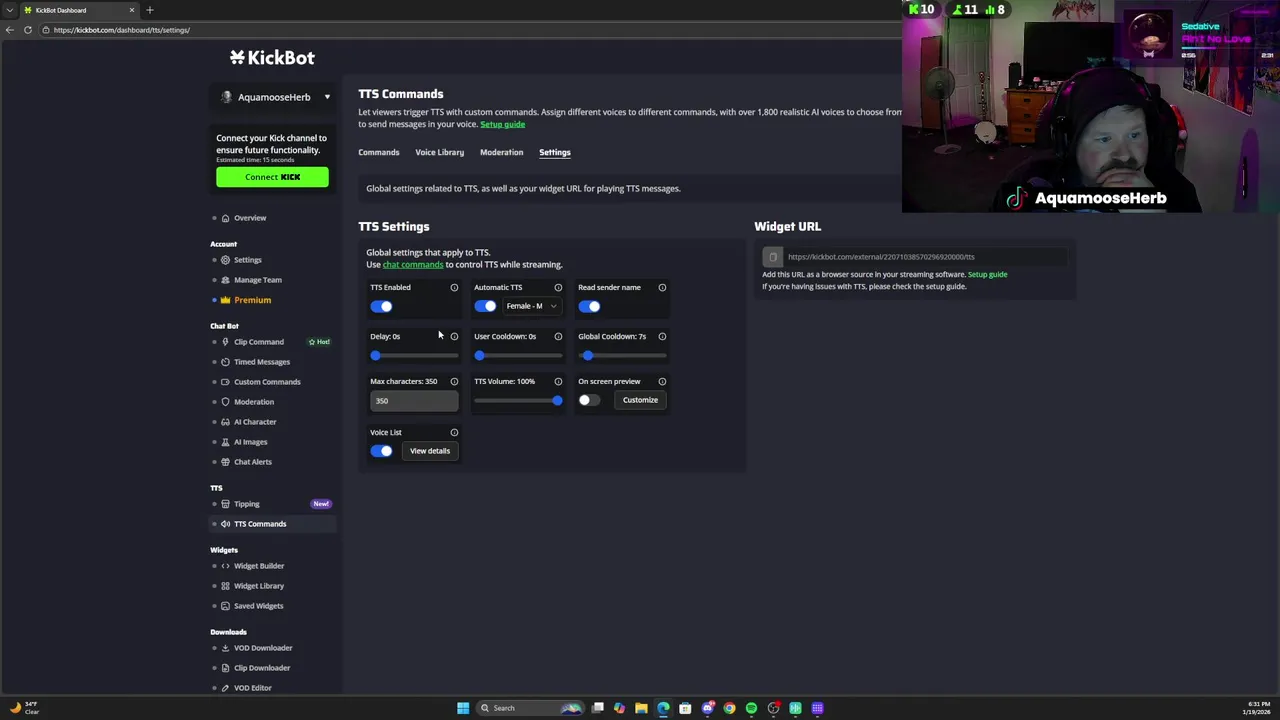Open Widget Builder page
The height and width of the screenshot is (720, 1280).
click(258, 566)
